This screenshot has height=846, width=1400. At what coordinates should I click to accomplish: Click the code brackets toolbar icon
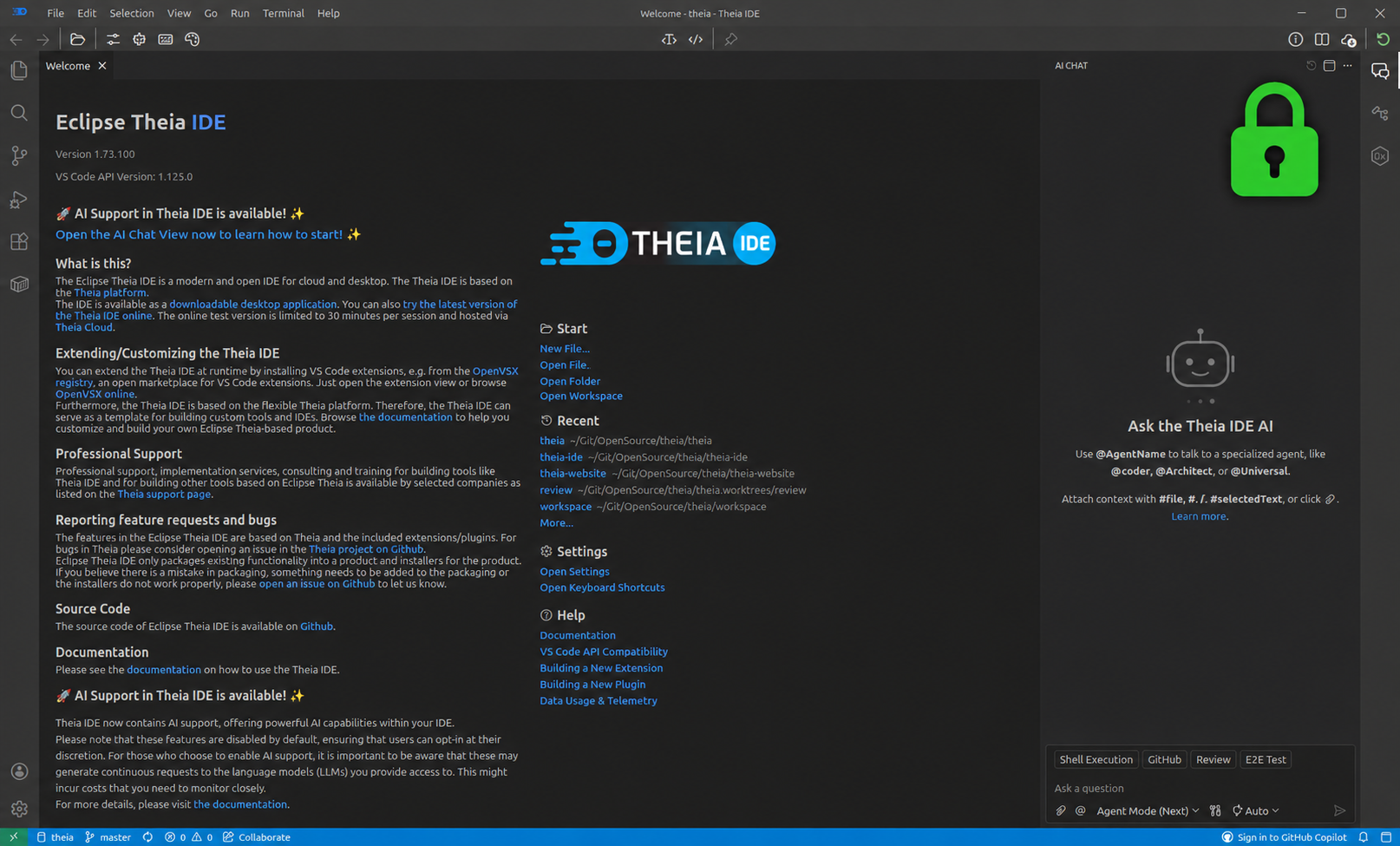[x=696, y=39]
